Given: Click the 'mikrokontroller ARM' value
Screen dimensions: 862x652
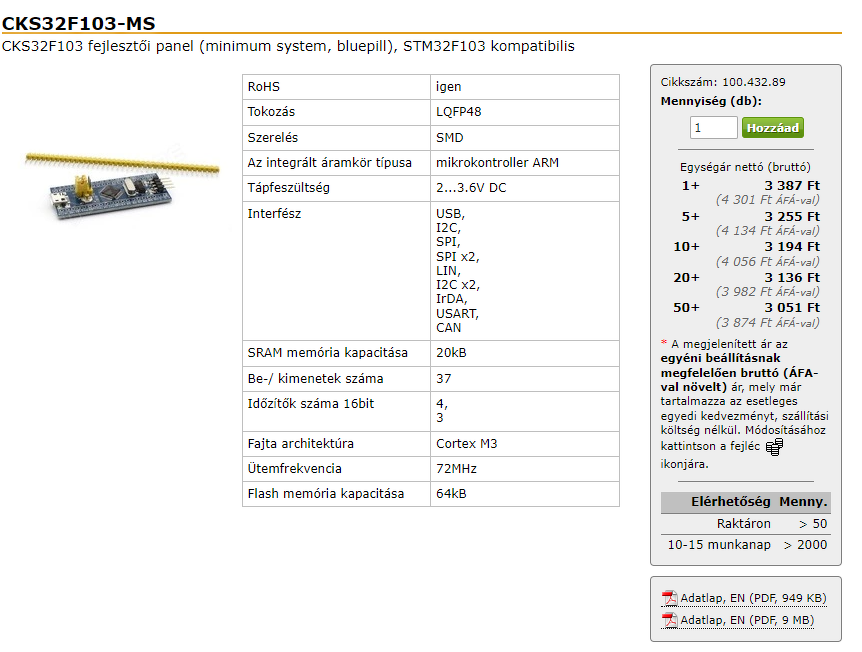Looking at the screenshot, I should tap(497, 163).
